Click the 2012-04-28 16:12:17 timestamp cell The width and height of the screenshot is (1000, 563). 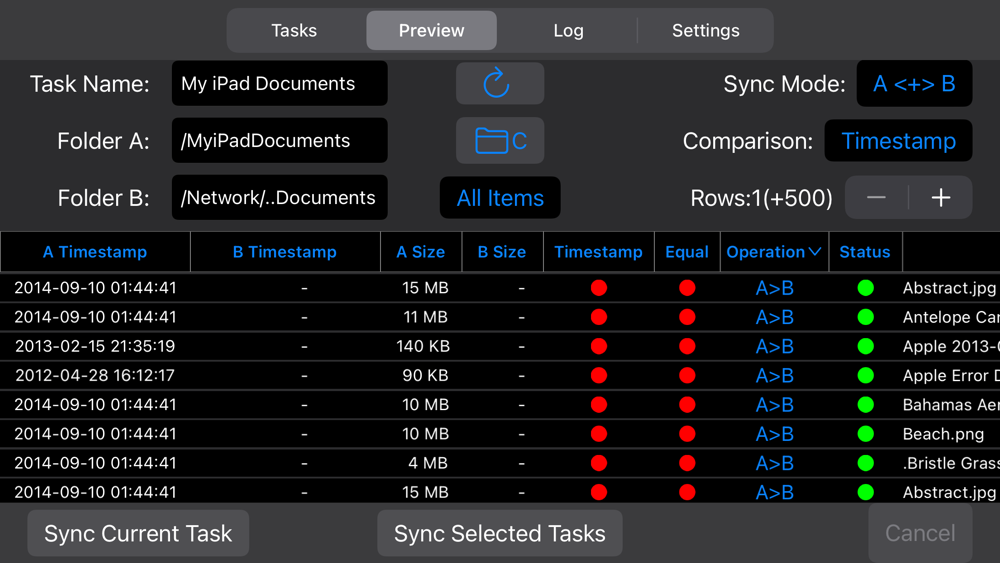[x=95, y=376]
